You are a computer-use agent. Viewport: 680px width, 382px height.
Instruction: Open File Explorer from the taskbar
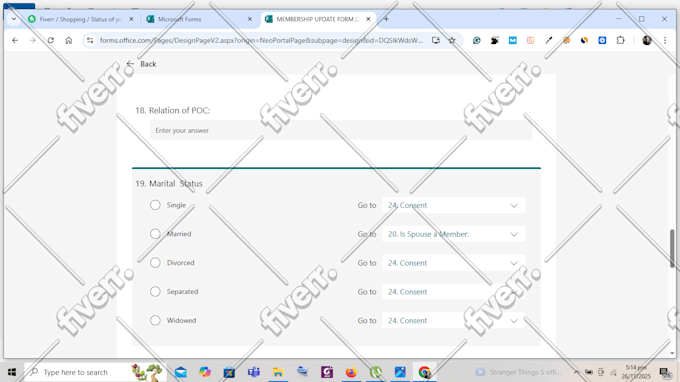pyautogui.click(x=278, y=372)
